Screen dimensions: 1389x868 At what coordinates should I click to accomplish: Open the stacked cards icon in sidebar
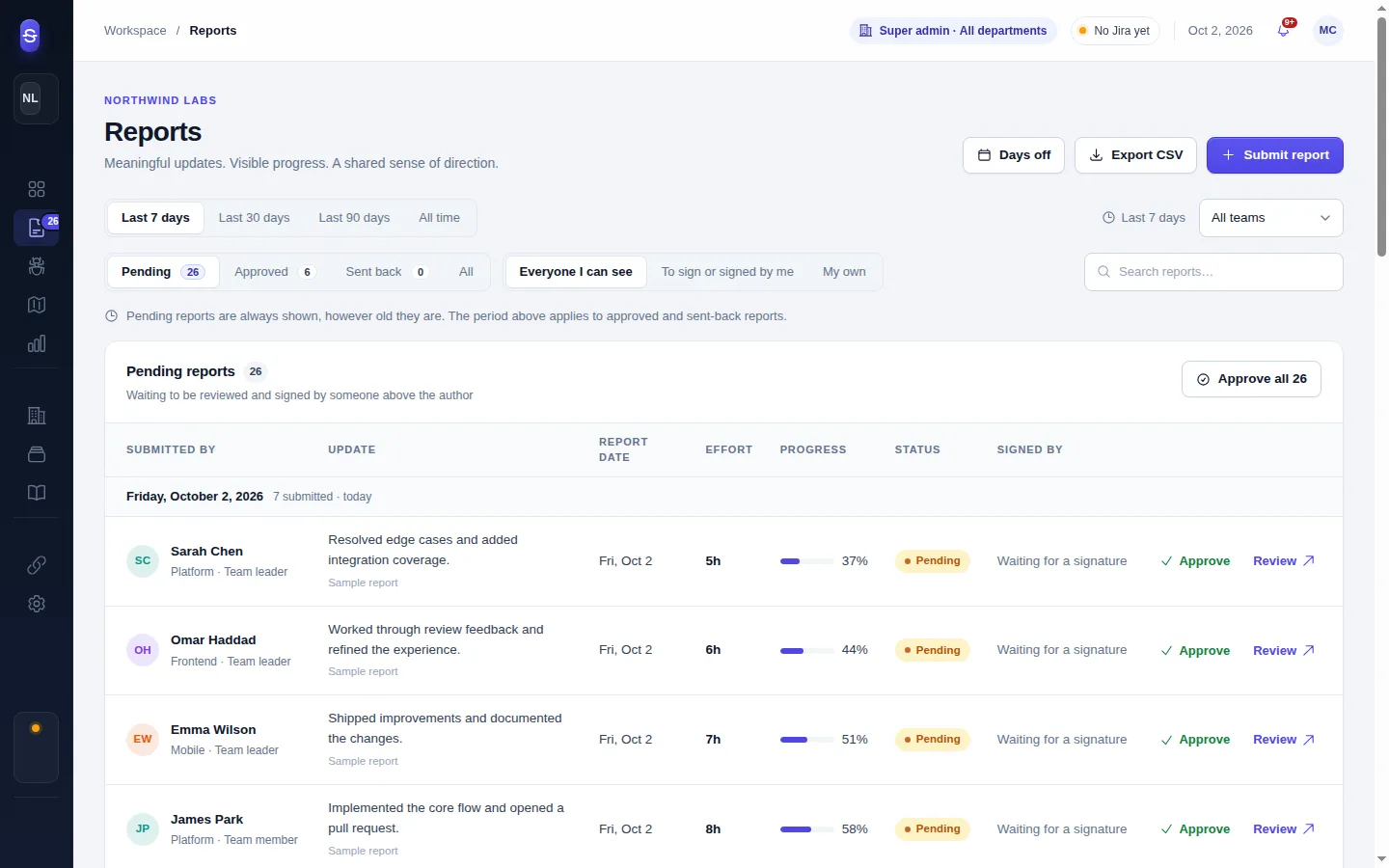pos(37,454)
